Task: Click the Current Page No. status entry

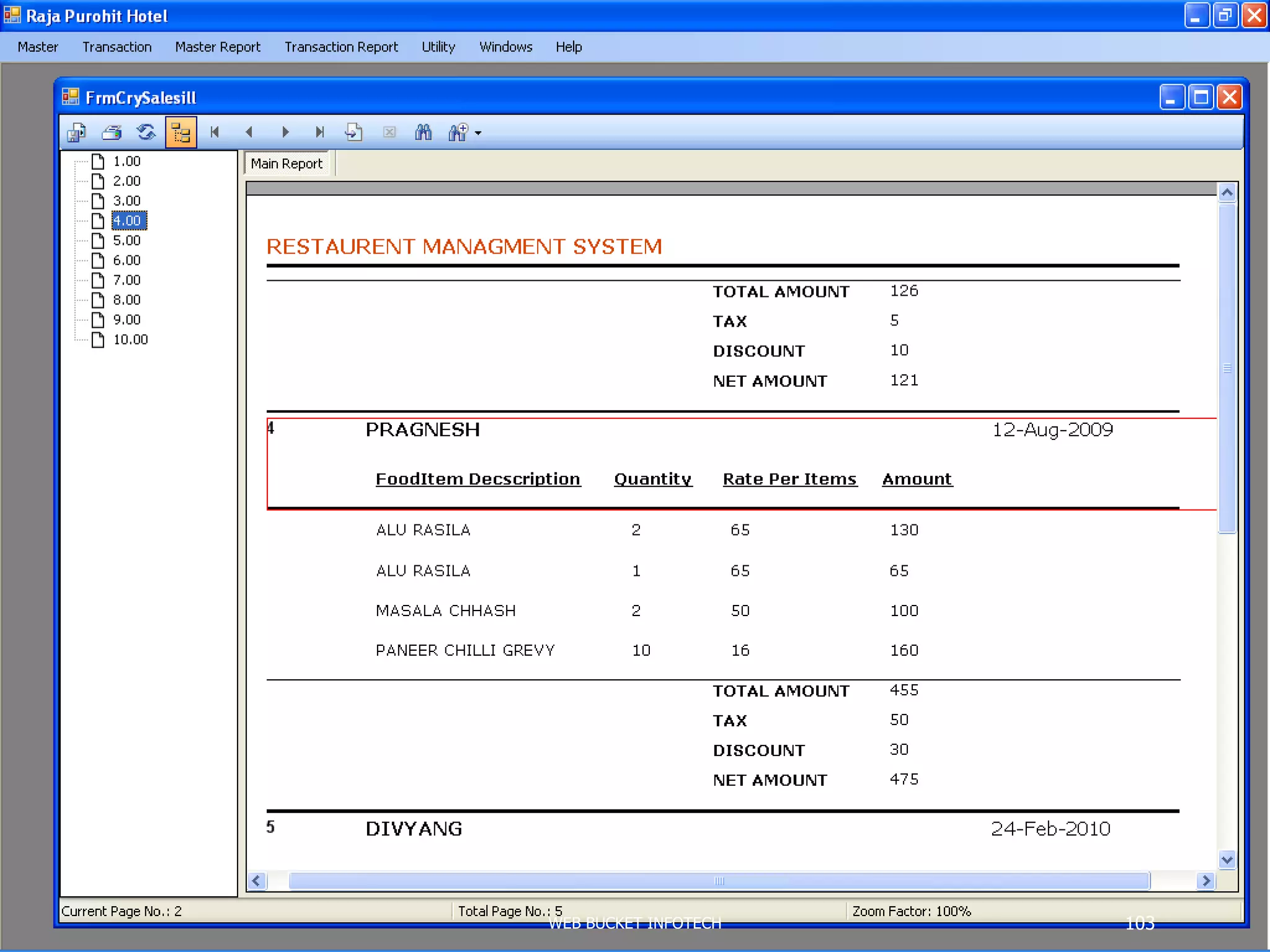Action: click(x=122, y=911)
